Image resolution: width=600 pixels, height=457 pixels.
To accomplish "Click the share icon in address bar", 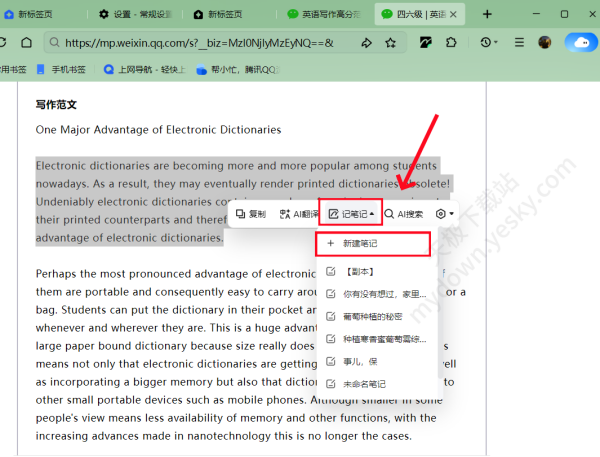I will (366, 43).
